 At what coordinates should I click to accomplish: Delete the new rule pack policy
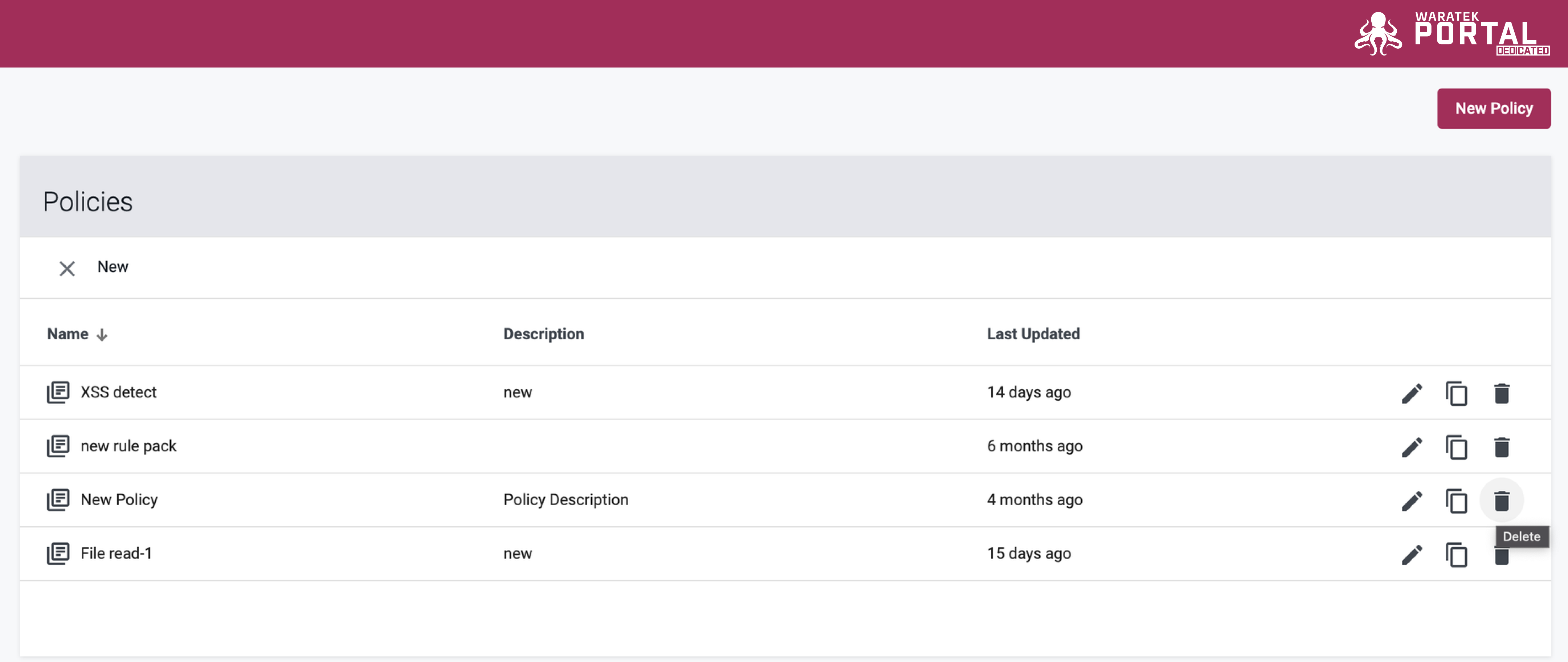coord(1501,447)
